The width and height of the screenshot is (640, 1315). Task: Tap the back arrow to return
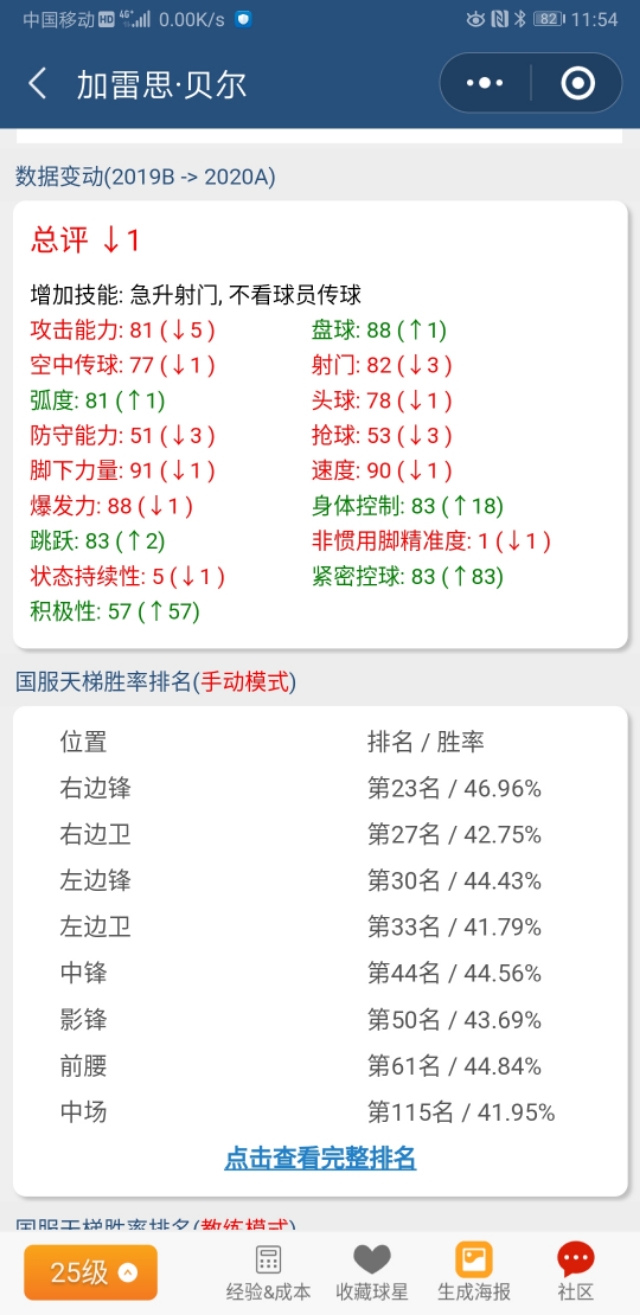[36, 84]
